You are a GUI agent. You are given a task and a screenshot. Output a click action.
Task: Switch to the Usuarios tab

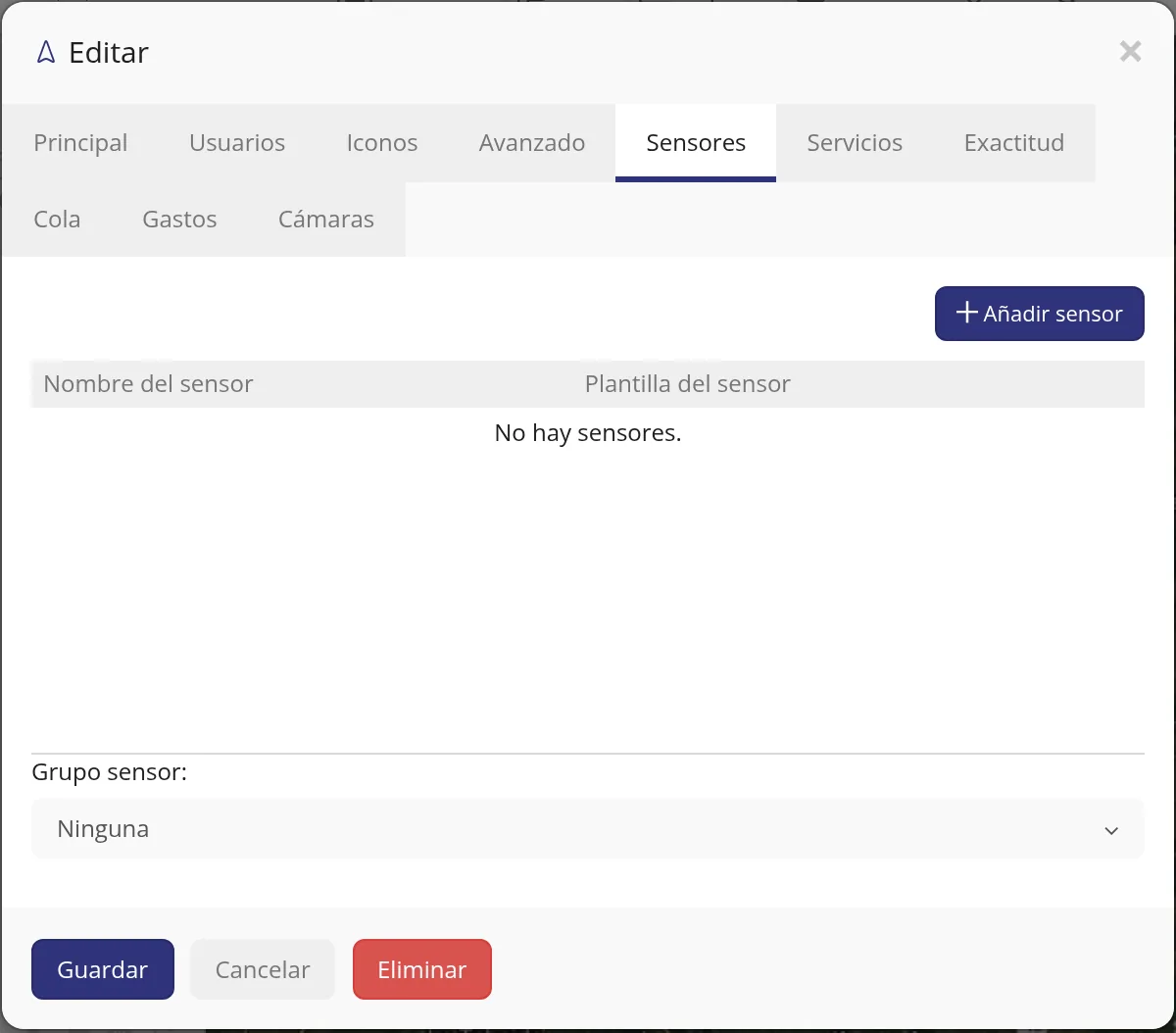237,143
